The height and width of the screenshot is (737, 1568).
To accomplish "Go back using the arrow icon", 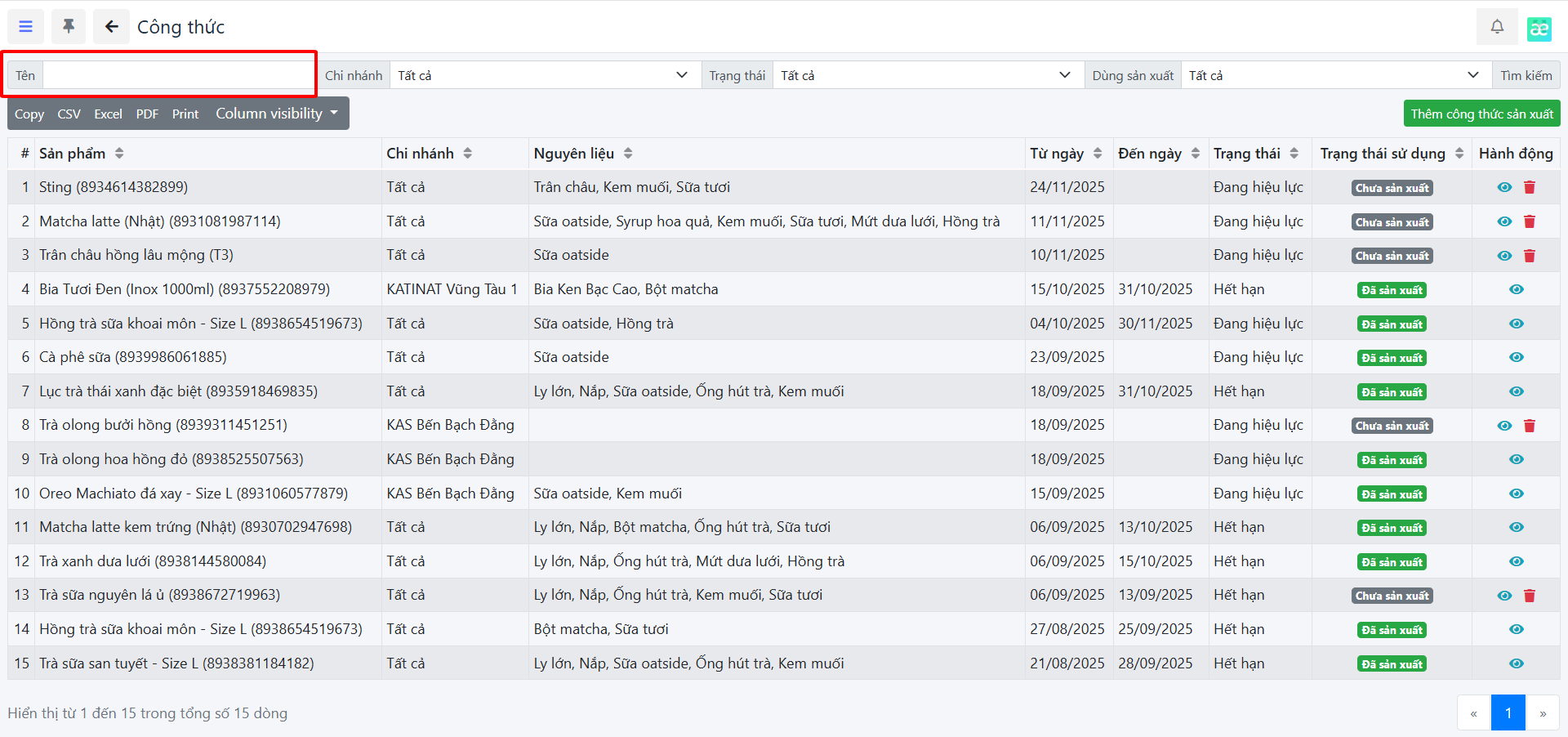I will (x=112, y=27).
